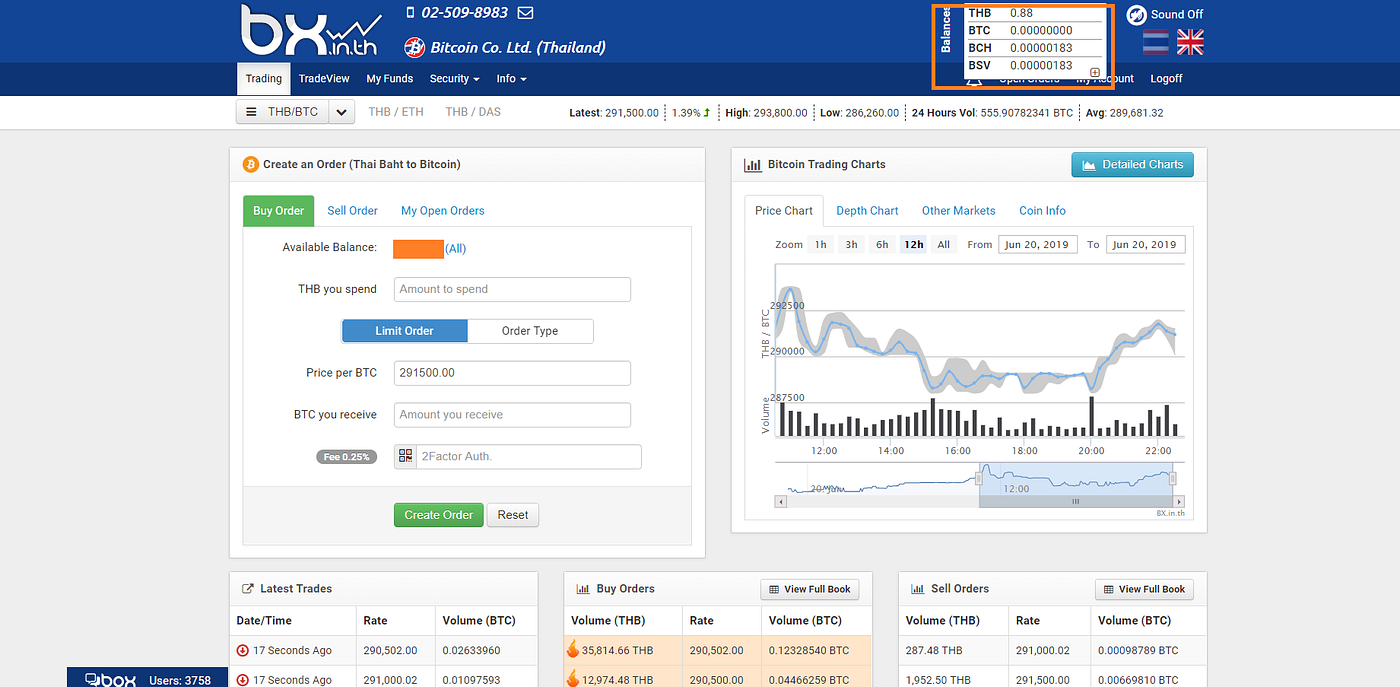Switch to the Buy Order tab
1400x687 pixels.
[279, 211]
